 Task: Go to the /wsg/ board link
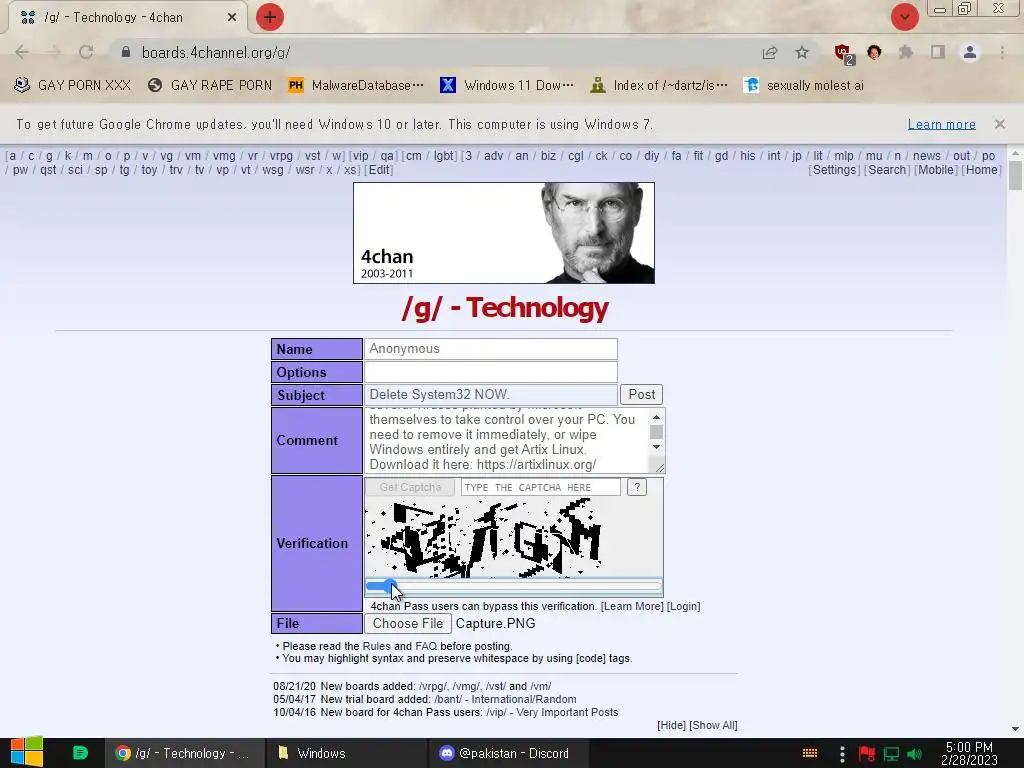tap(273, 170)
